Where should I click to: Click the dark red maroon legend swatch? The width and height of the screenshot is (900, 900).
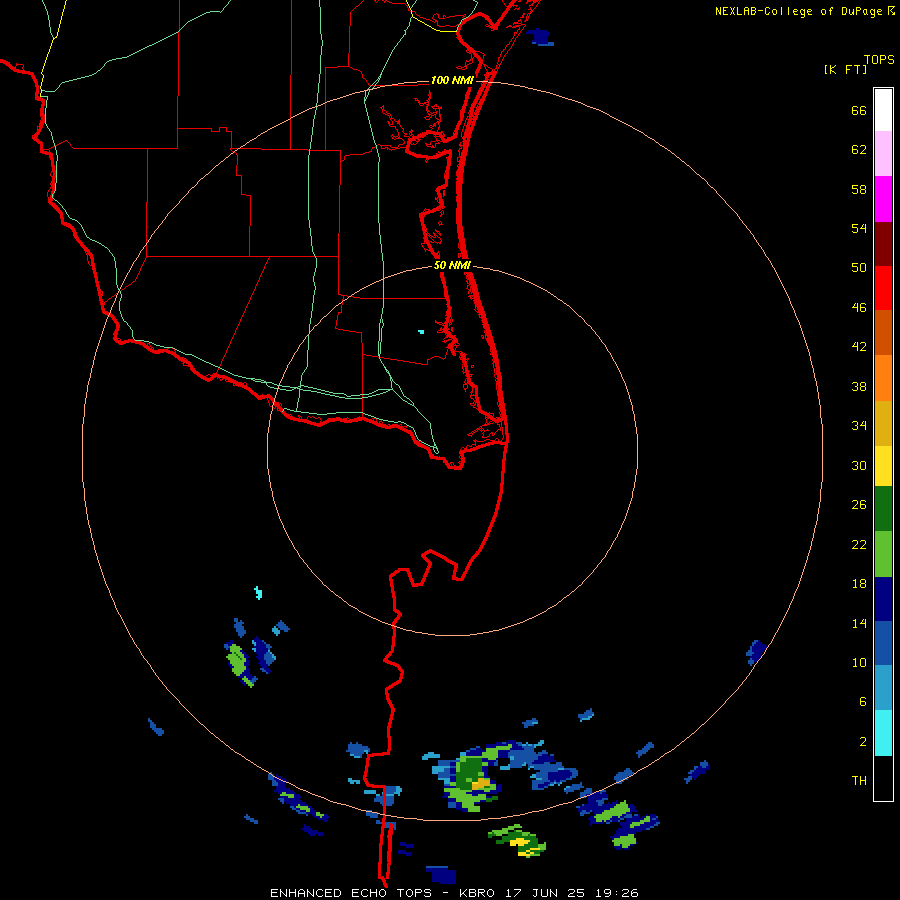(883, 244)
